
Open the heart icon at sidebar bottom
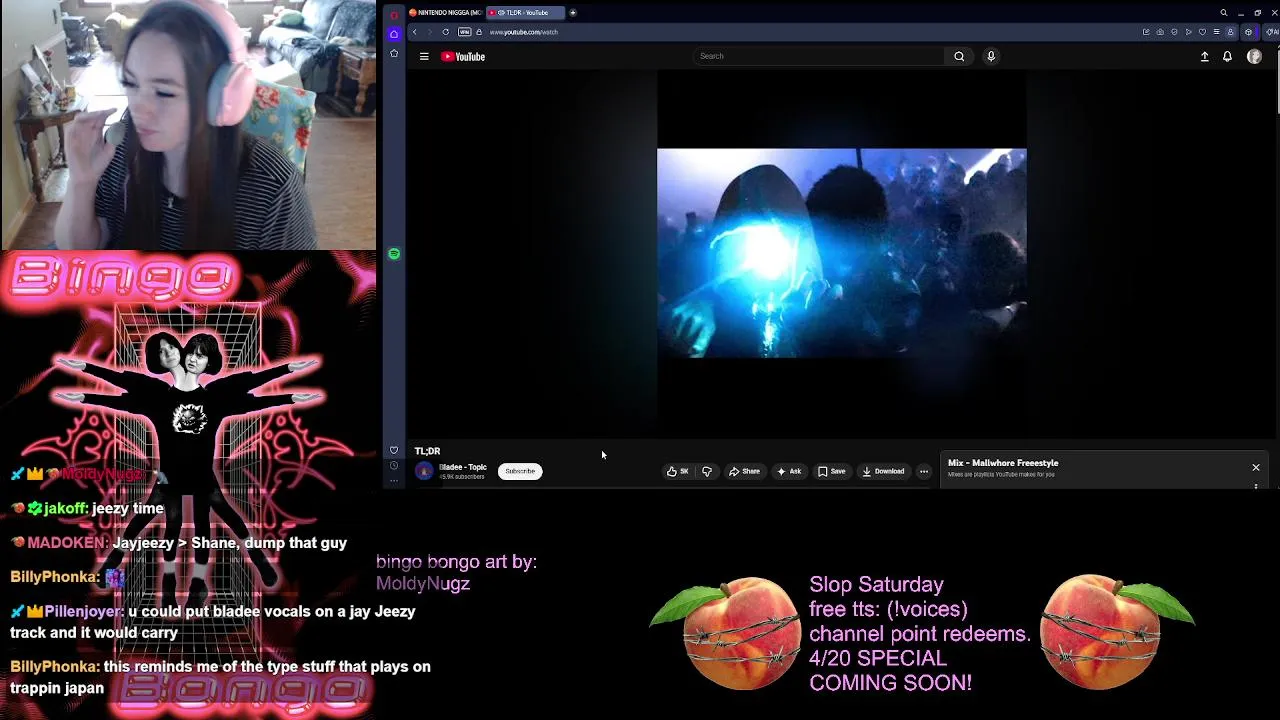tap(394, 450)
